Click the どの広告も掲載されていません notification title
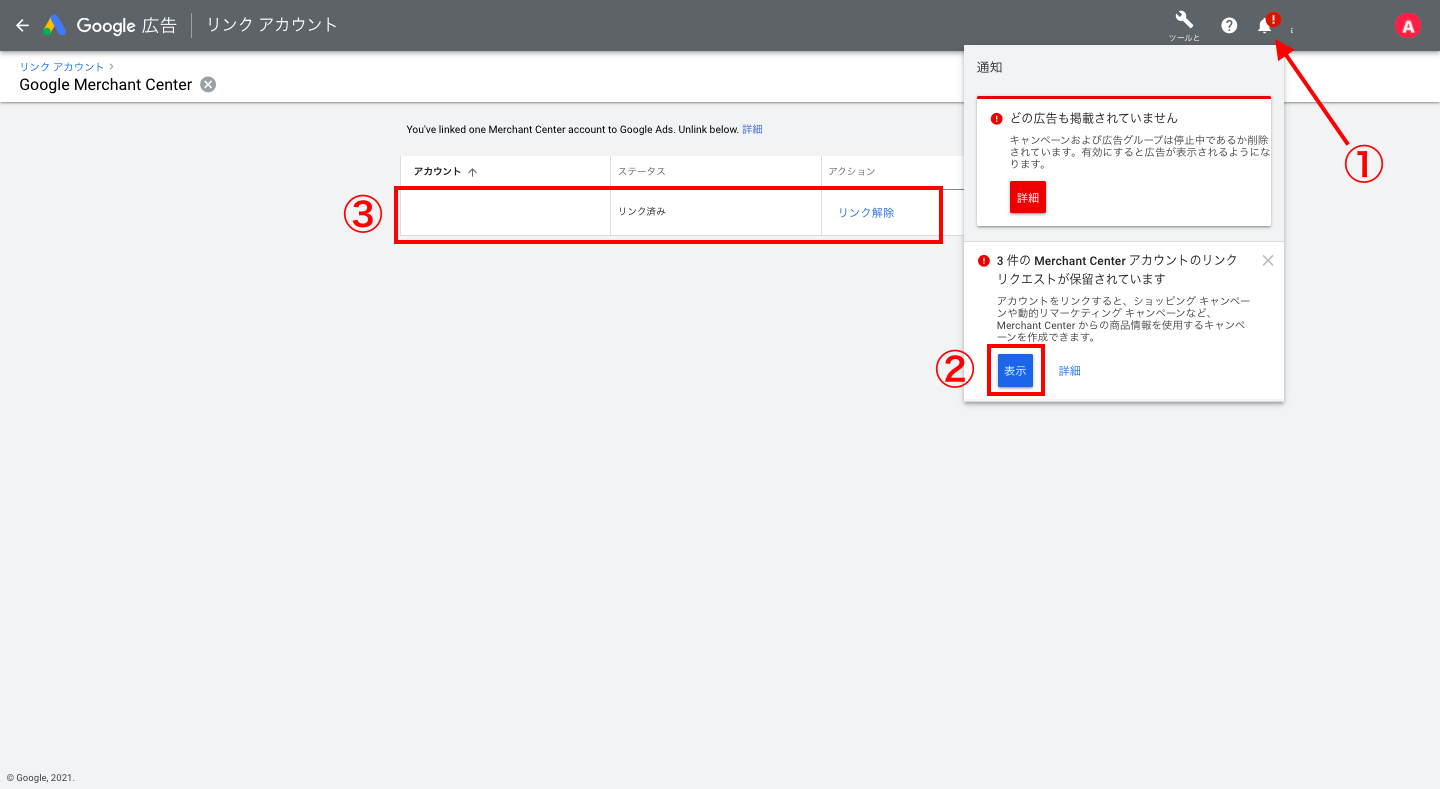 (1094, 118)
